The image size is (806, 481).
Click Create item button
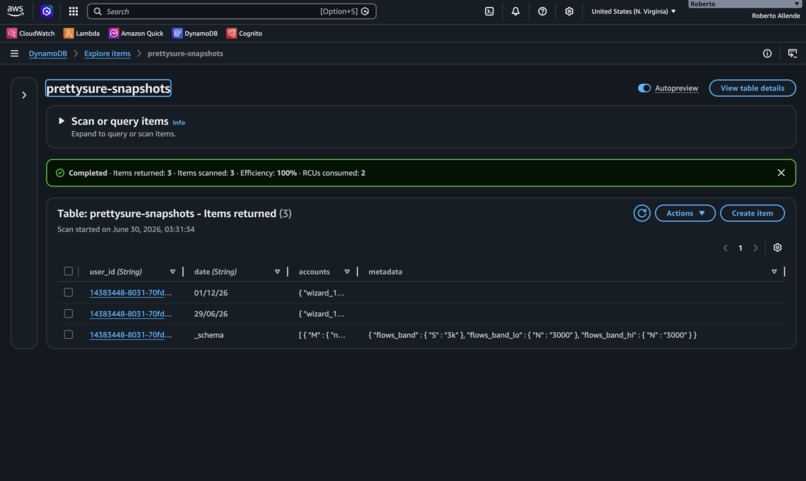click(x=752, y=213)
